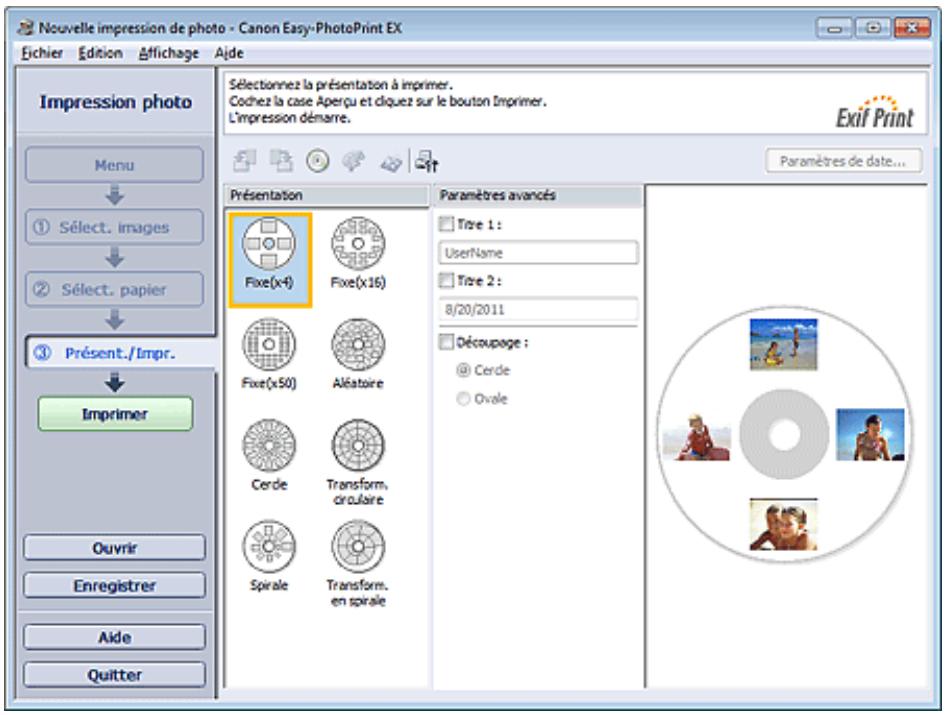Screen dimensions: 948x715
Task: Open the Aide menu in the menu bar
Action: point(229,53)
